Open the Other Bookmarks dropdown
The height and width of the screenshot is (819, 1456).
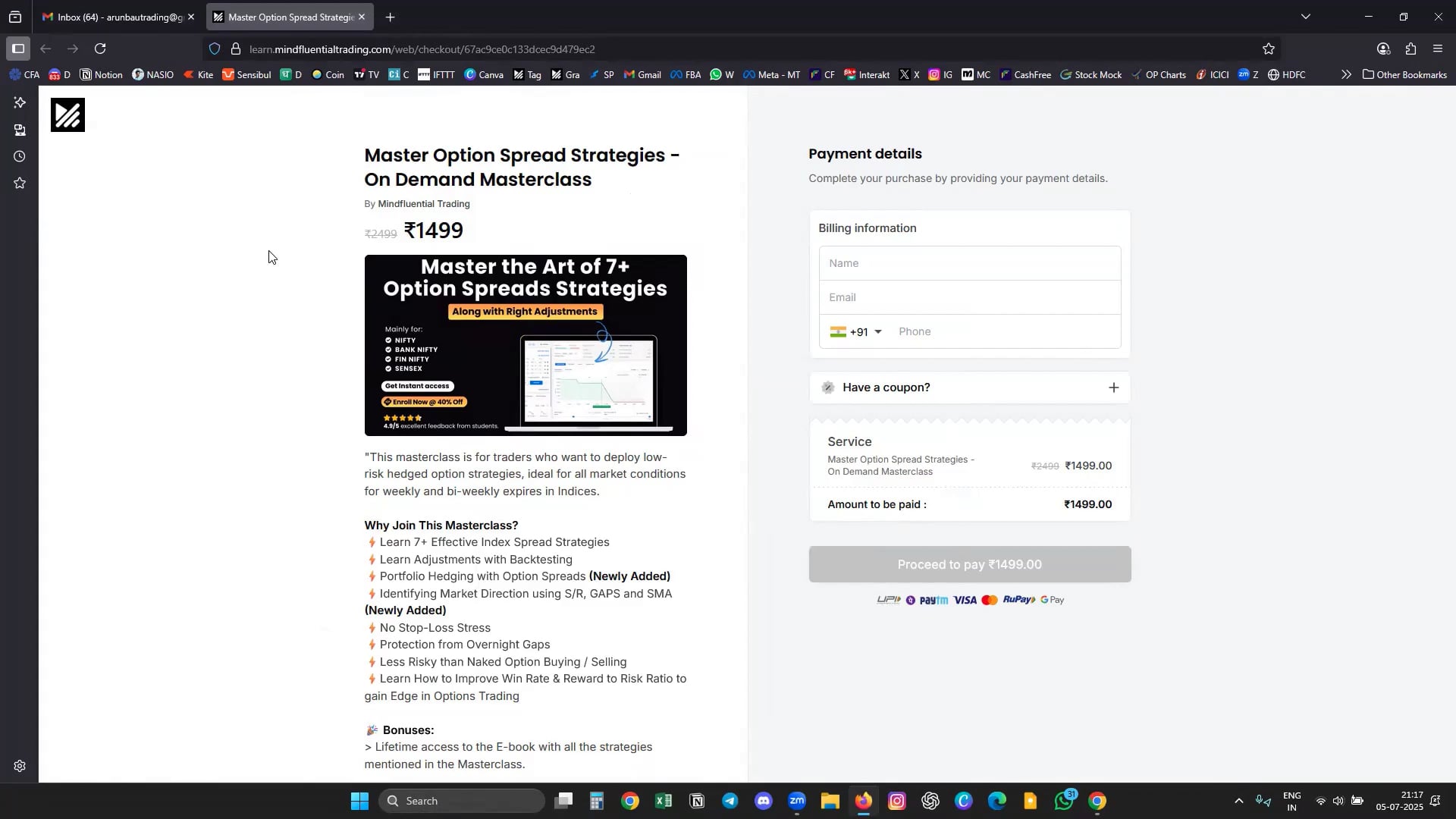click(x=1404, y=74)
